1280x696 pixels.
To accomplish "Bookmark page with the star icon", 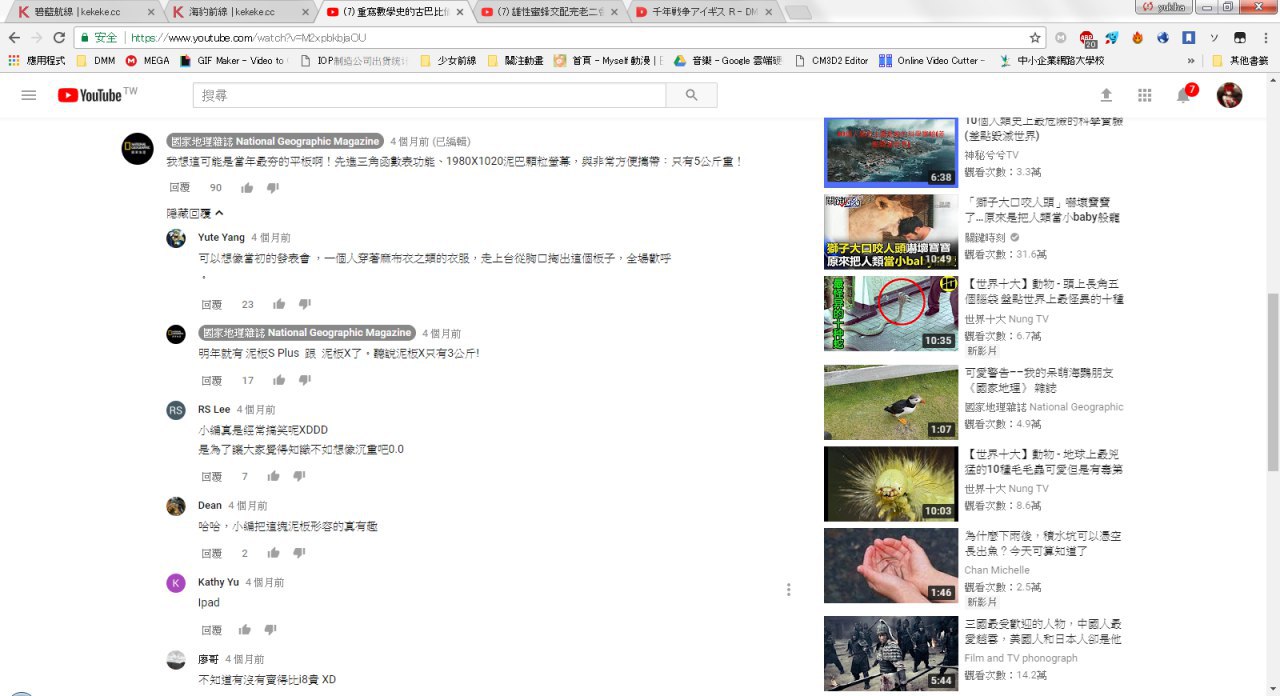I will click(1035, 38).
